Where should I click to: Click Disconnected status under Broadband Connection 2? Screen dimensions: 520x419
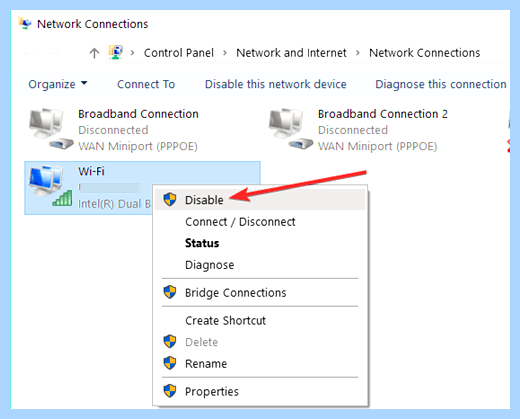(353, 130)
